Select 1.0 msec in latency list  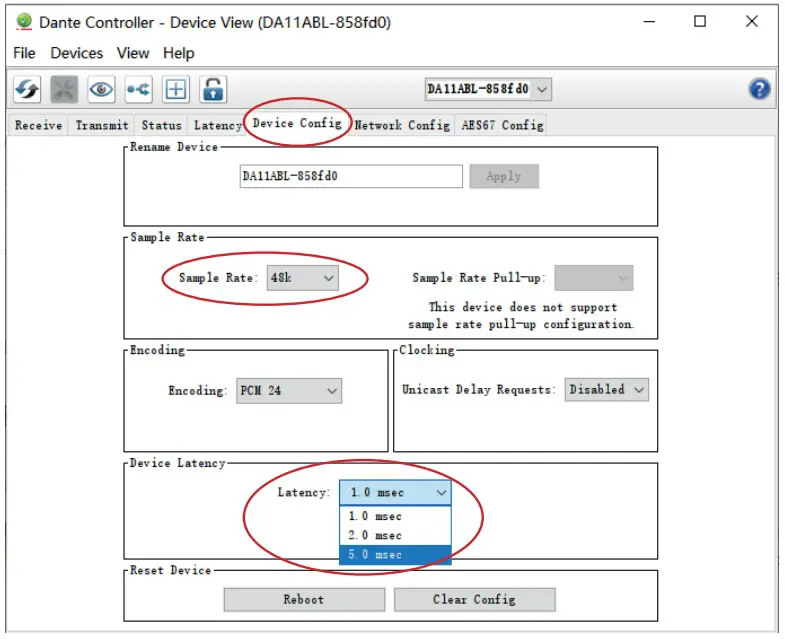click(395, 516)
